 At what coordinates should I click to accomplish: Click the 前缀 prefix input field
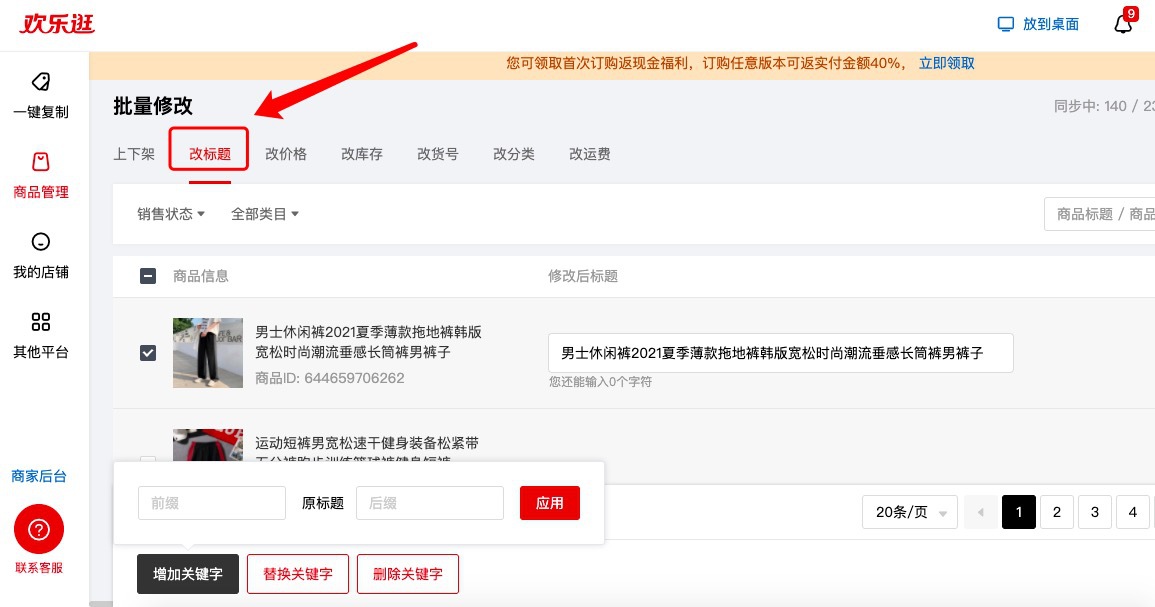[211, 503]
